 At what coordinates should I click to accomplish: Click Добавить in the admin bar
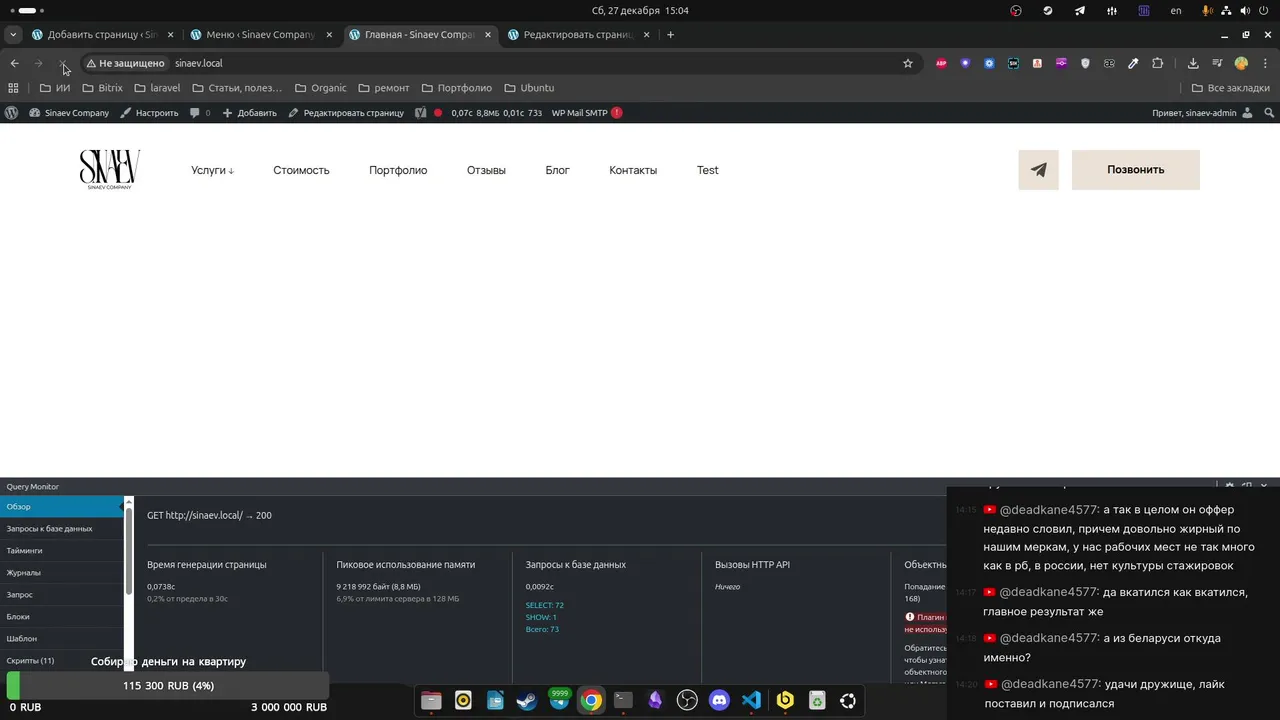point(249,113)
